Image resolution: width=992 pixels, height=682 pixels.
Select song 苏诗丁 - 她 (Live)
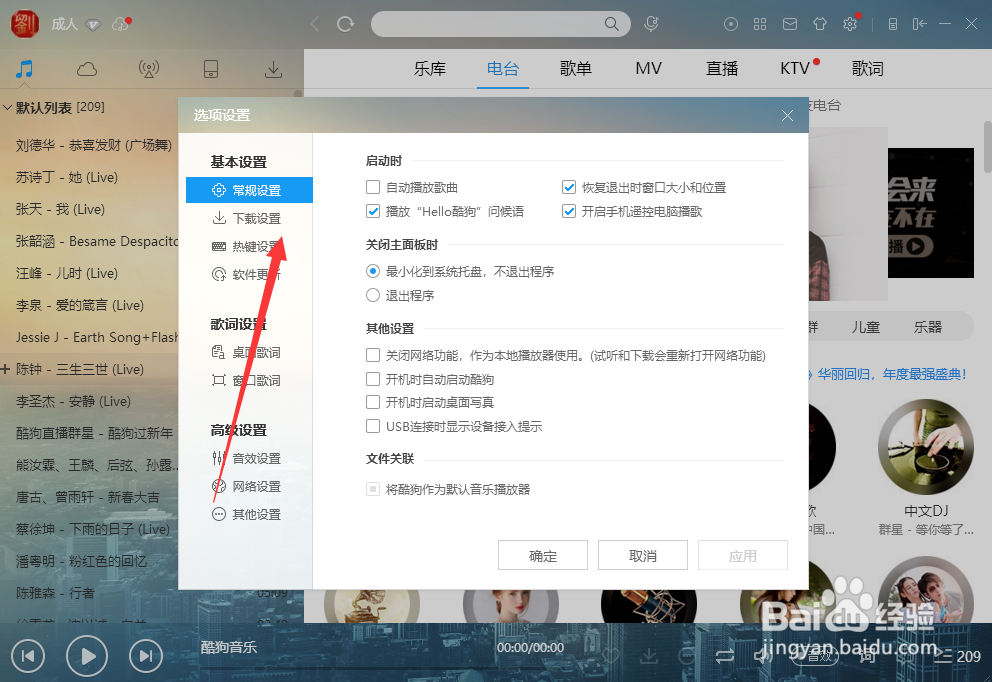click(x=67, y=177)
